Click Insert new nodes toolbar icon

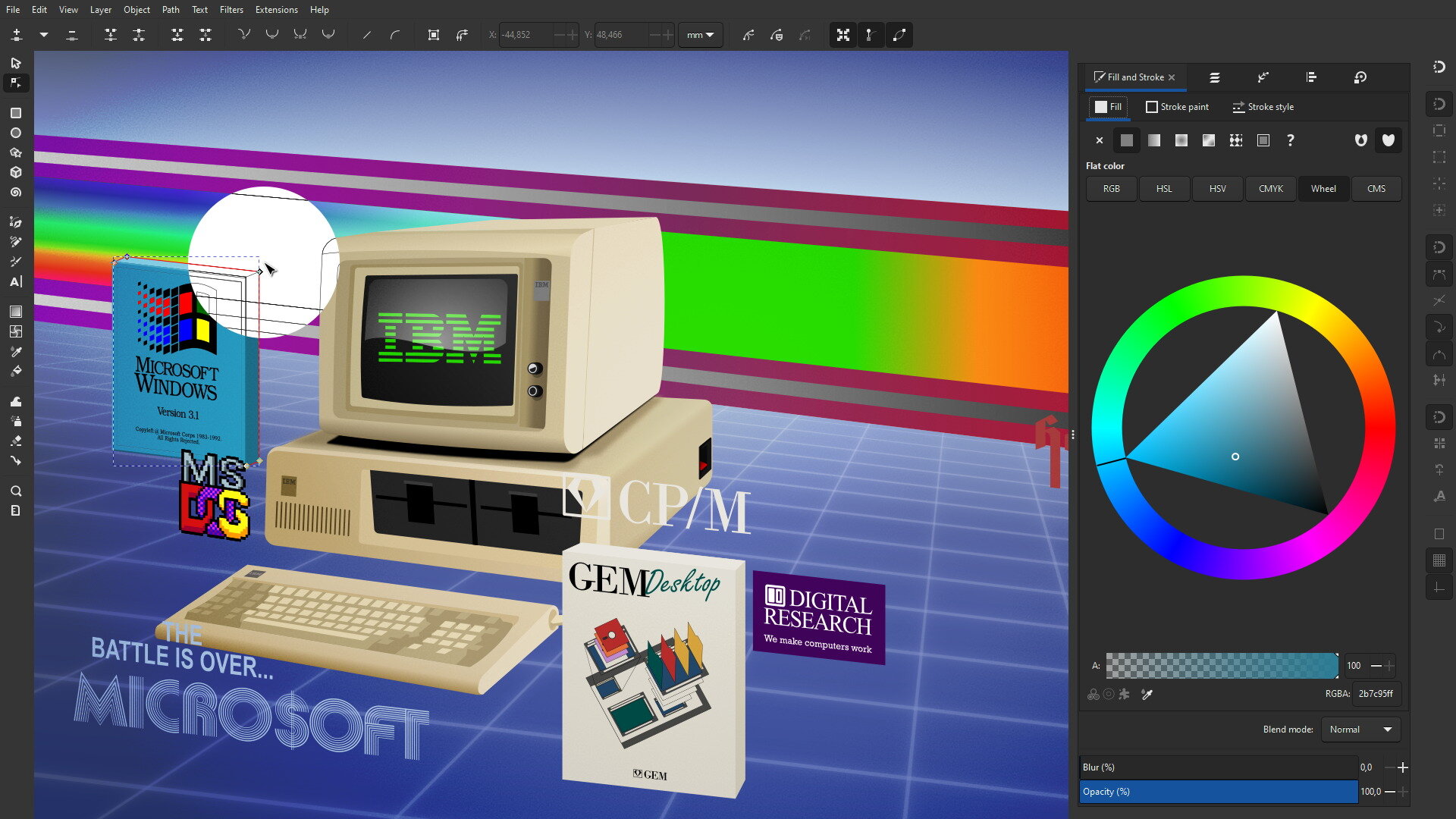(x=17, y=35)
